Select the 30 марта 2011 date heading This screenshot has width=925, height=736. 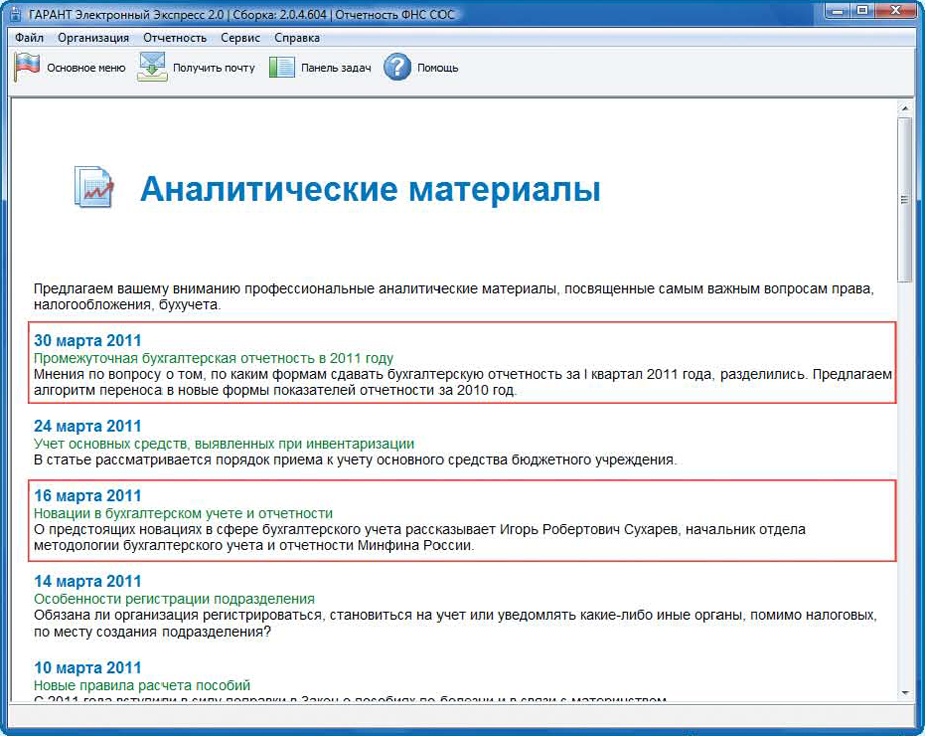(x=88, y=340)
